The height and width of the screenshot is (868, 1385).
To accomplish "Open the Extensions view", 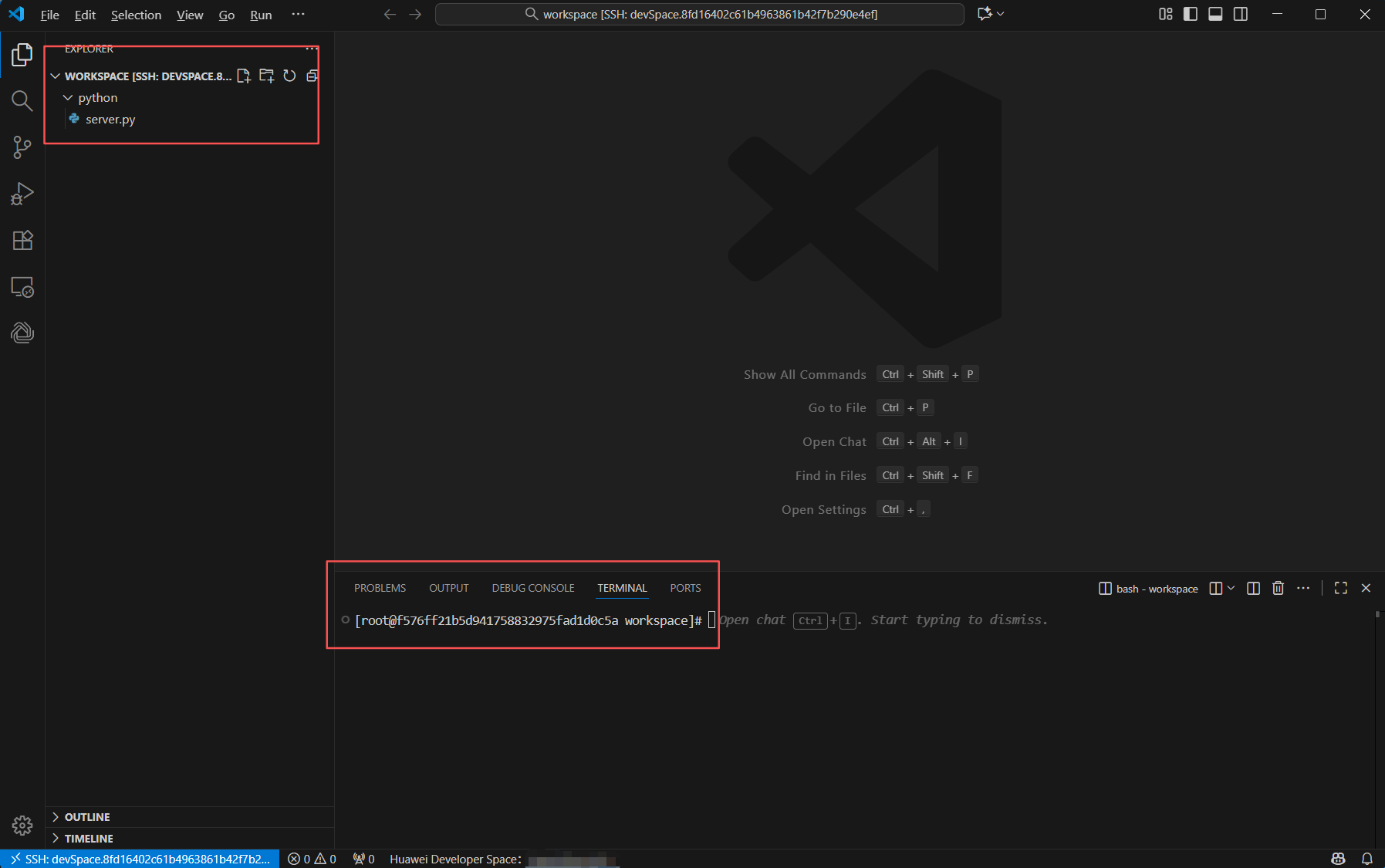I will (22, 240).
